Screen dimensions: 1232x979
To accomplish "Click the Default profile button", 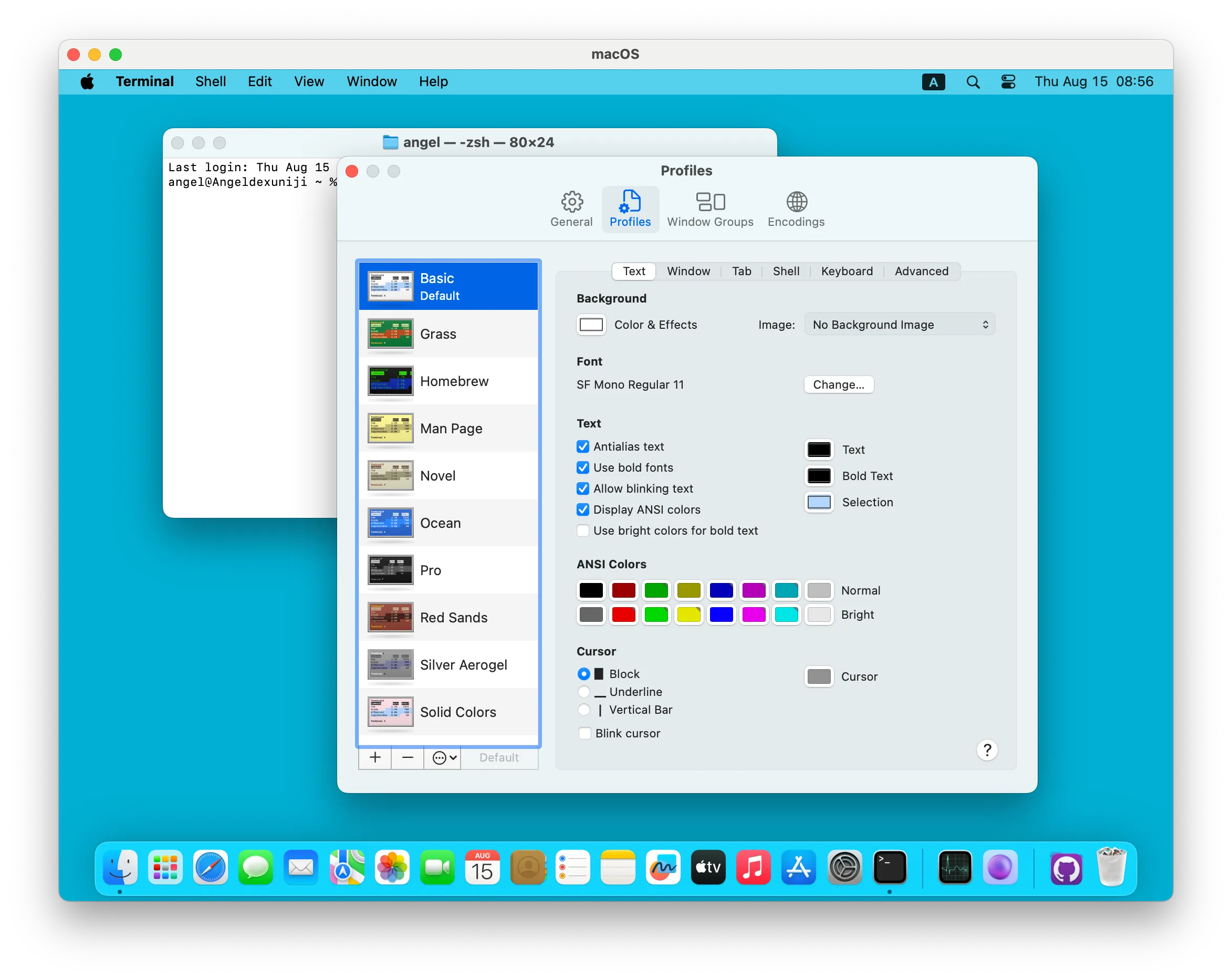I will tap(498, 757).
